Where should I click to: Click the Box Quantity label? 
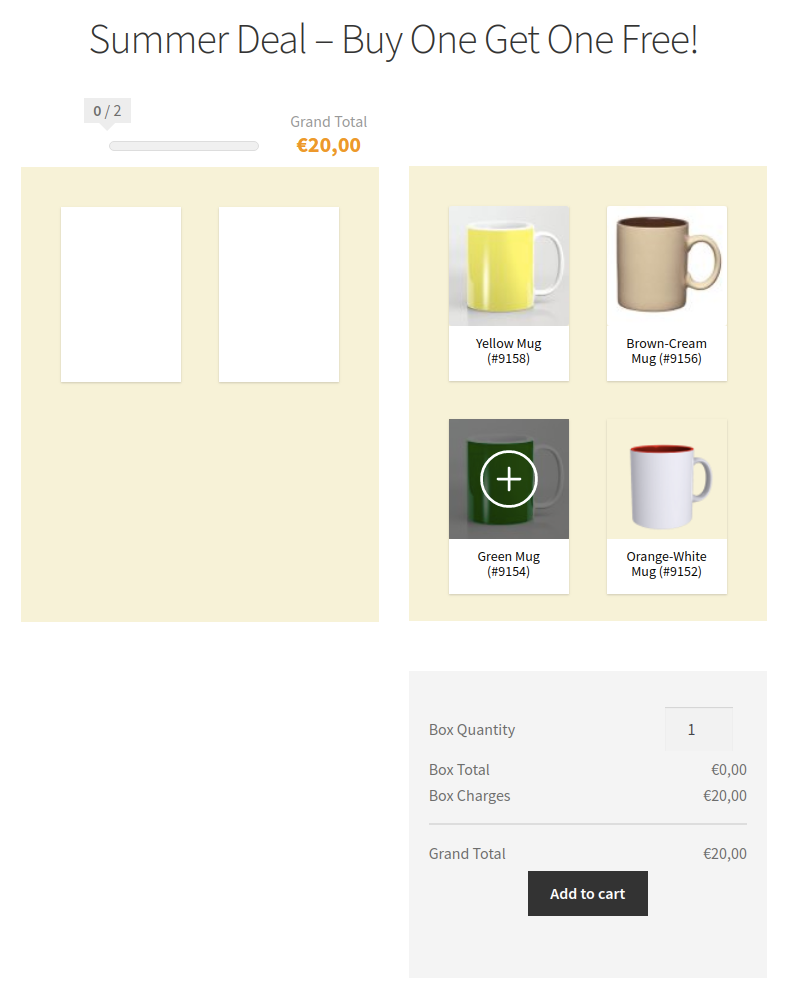pos(472,730)
